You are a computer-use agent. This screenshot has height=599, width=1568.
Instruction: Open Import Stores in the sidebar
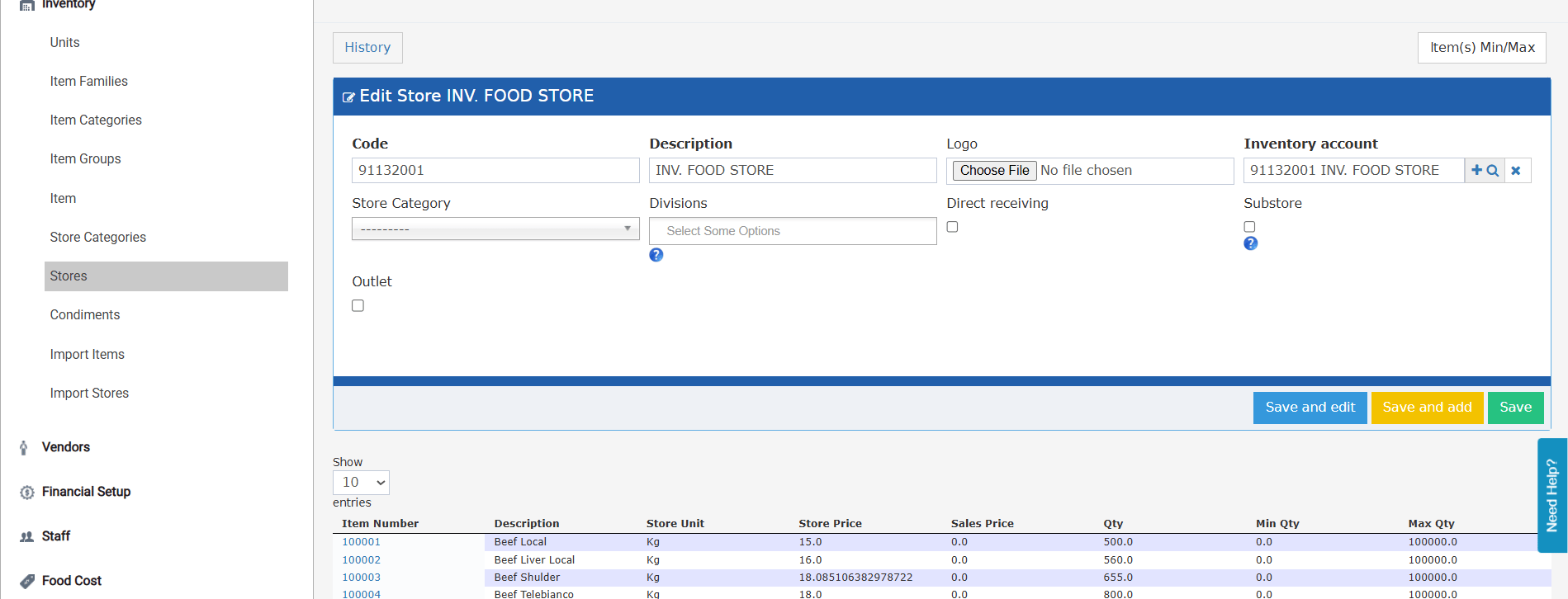[89, 394]
